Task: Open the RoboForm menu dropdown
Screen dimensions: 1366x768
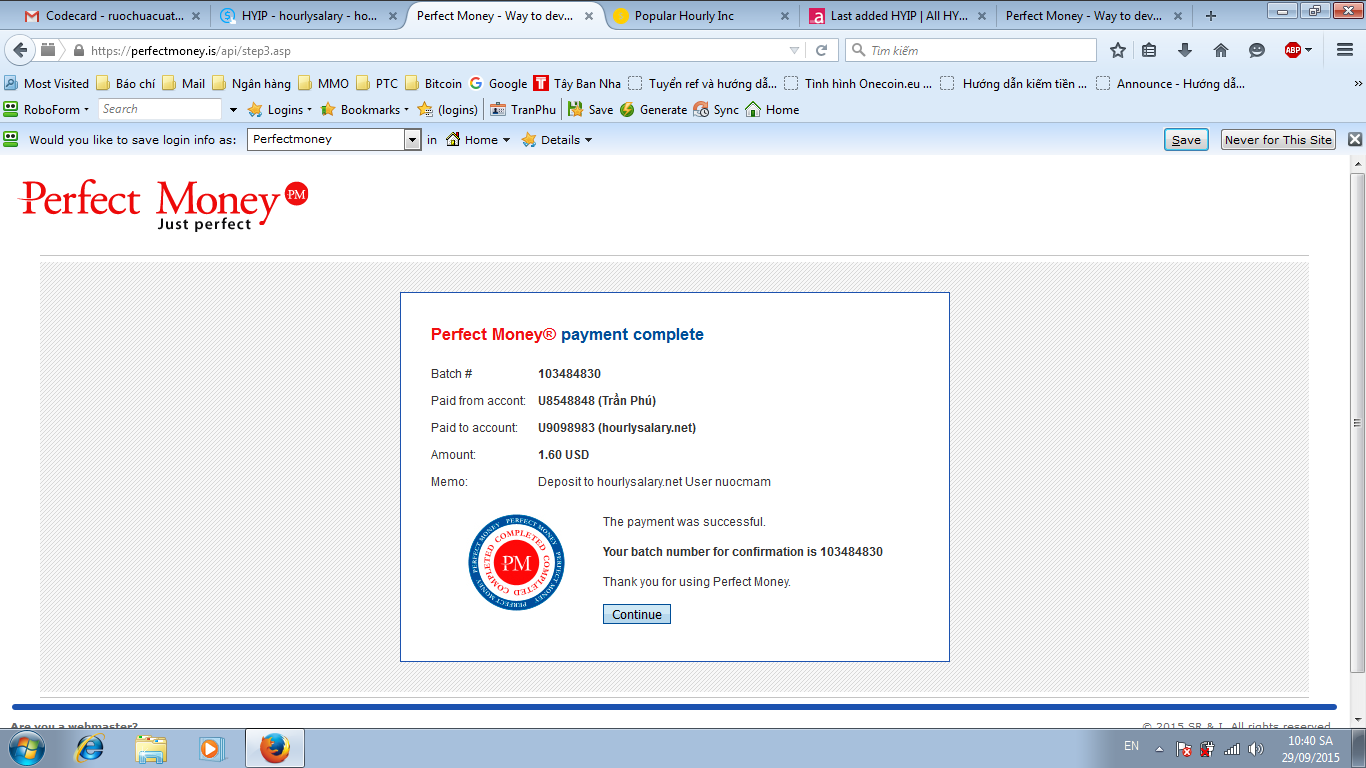Action: pos(46,110)
